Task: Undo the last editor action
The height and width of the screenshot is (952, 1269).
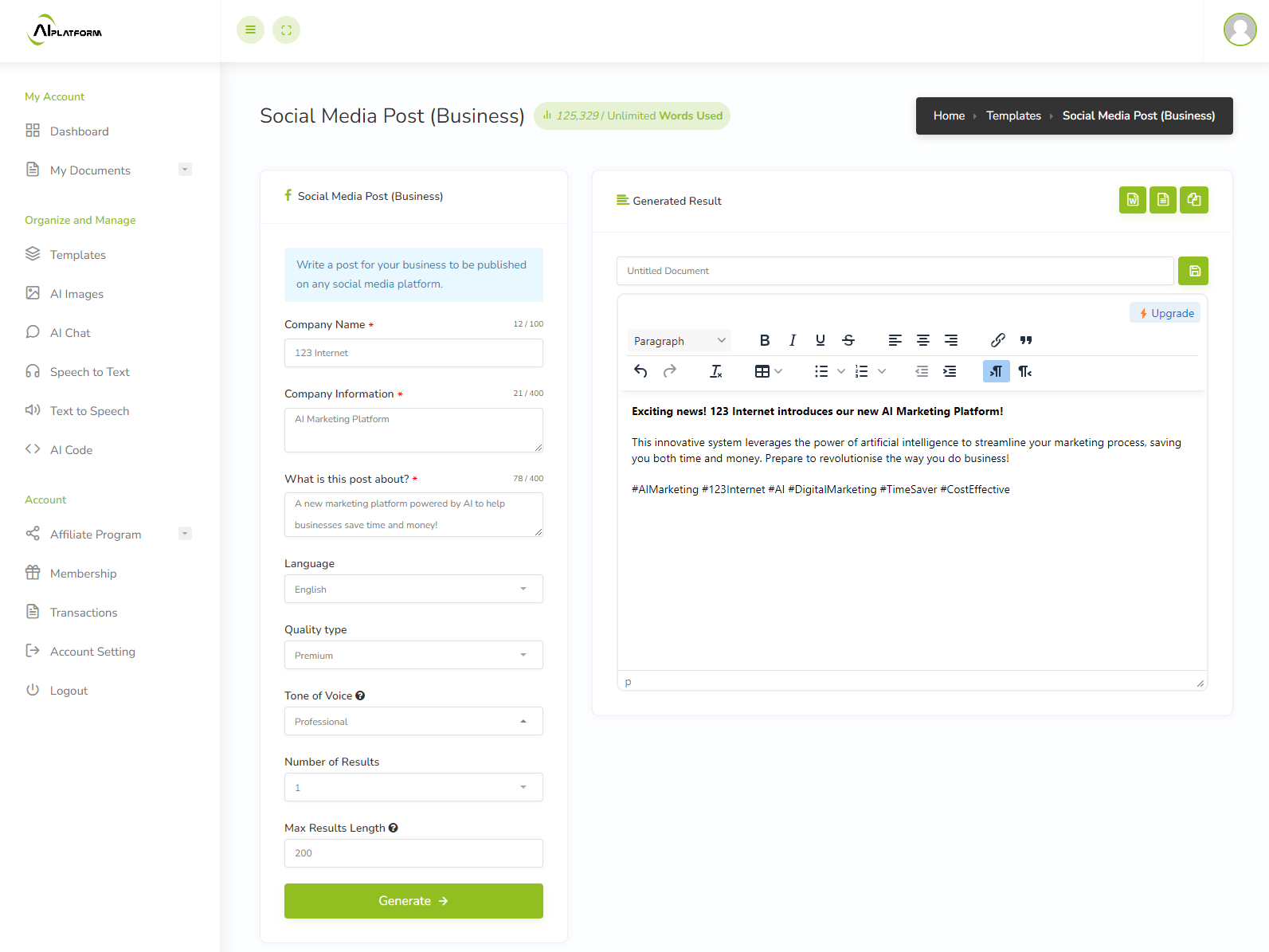Action: [x=640, y=371]
